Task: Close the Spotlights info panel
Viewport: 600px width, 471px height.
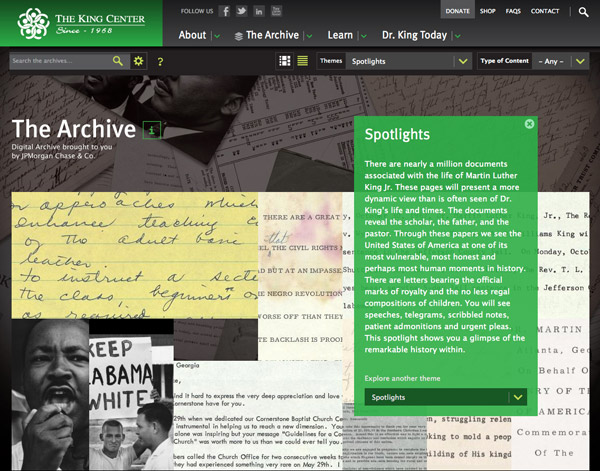Action: click(529, 124)
